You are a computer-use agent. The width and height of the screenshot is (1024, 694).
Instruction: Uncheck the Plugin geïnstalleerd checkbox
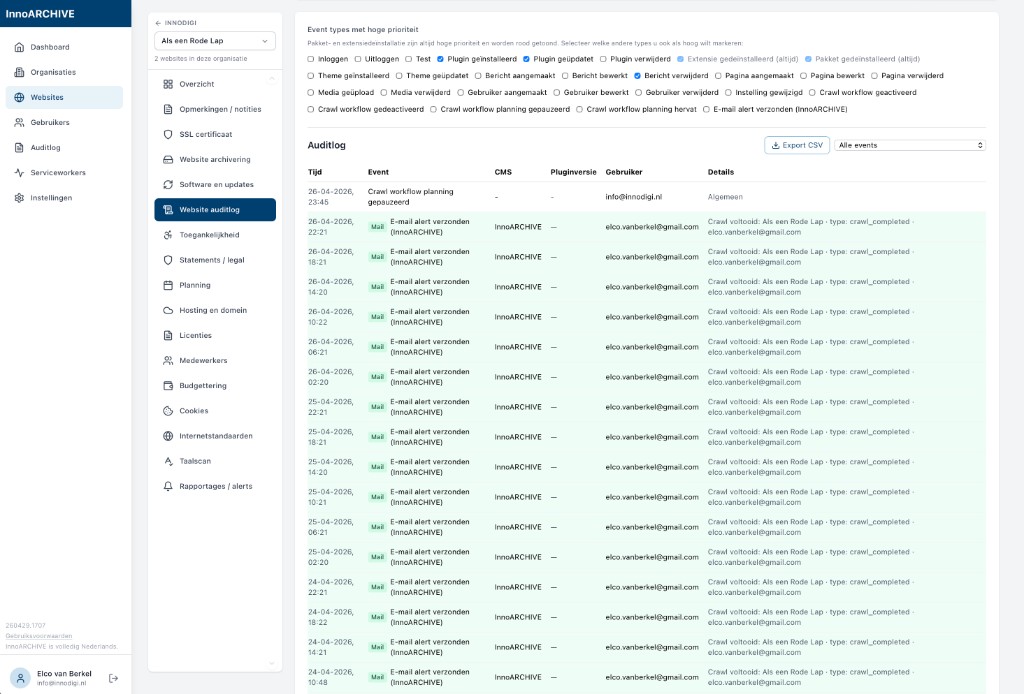click(441, 59)
